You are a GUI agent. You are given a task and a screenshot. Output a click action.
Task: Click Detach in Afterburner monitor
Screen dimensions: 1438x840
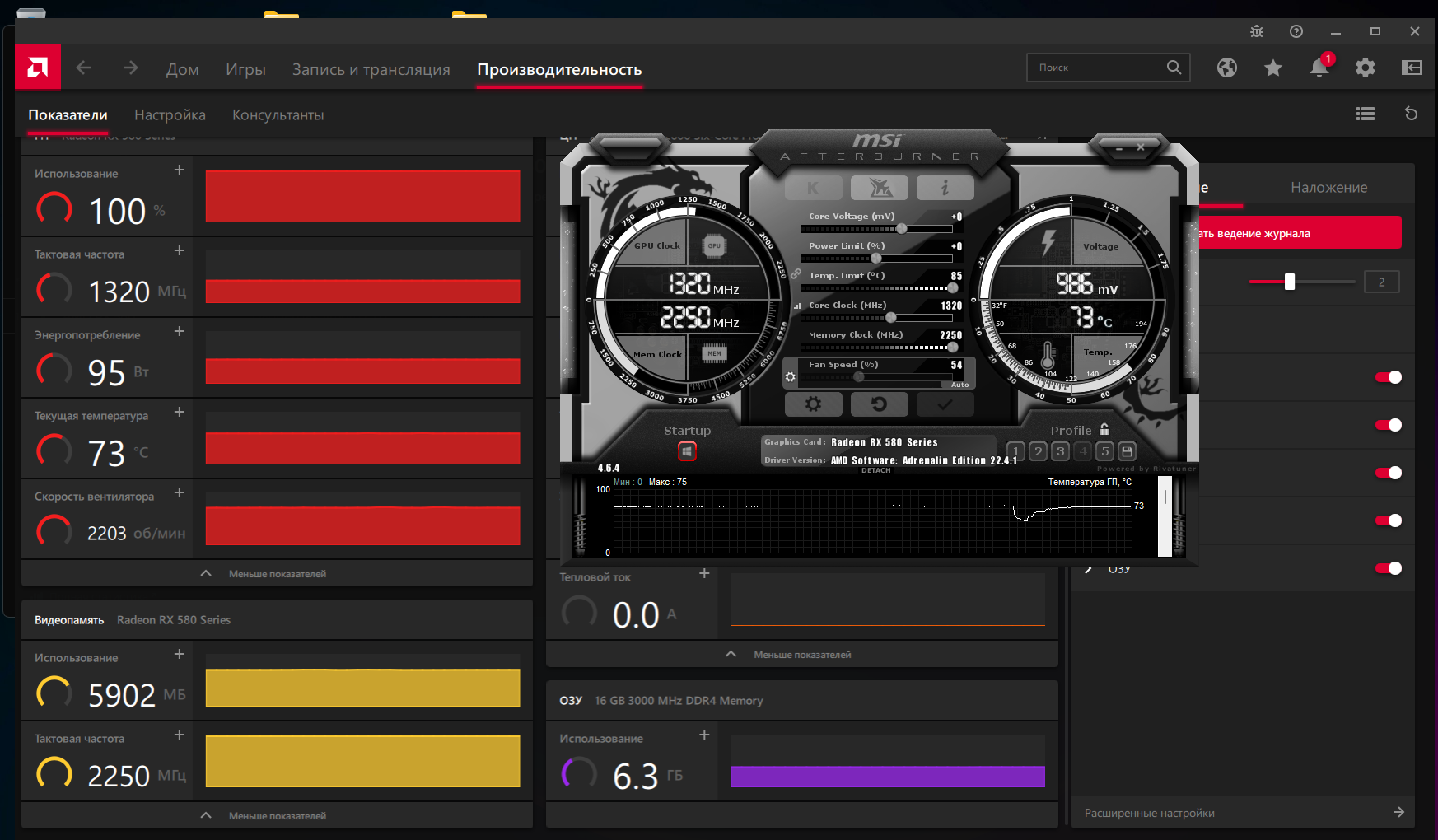click(876, 470)
